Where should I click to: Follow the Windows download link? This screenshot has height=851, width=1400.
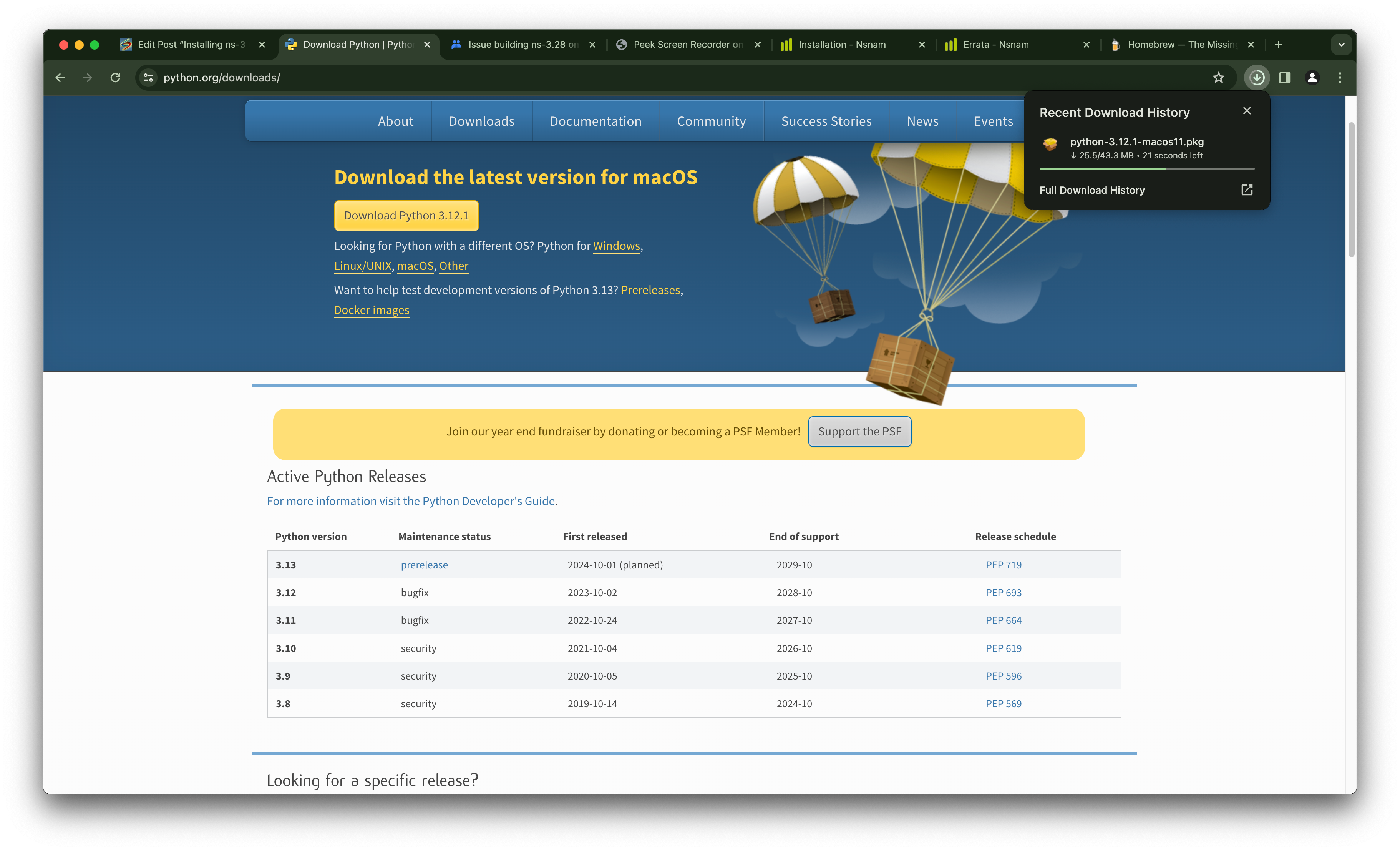(x=617, y=246)
